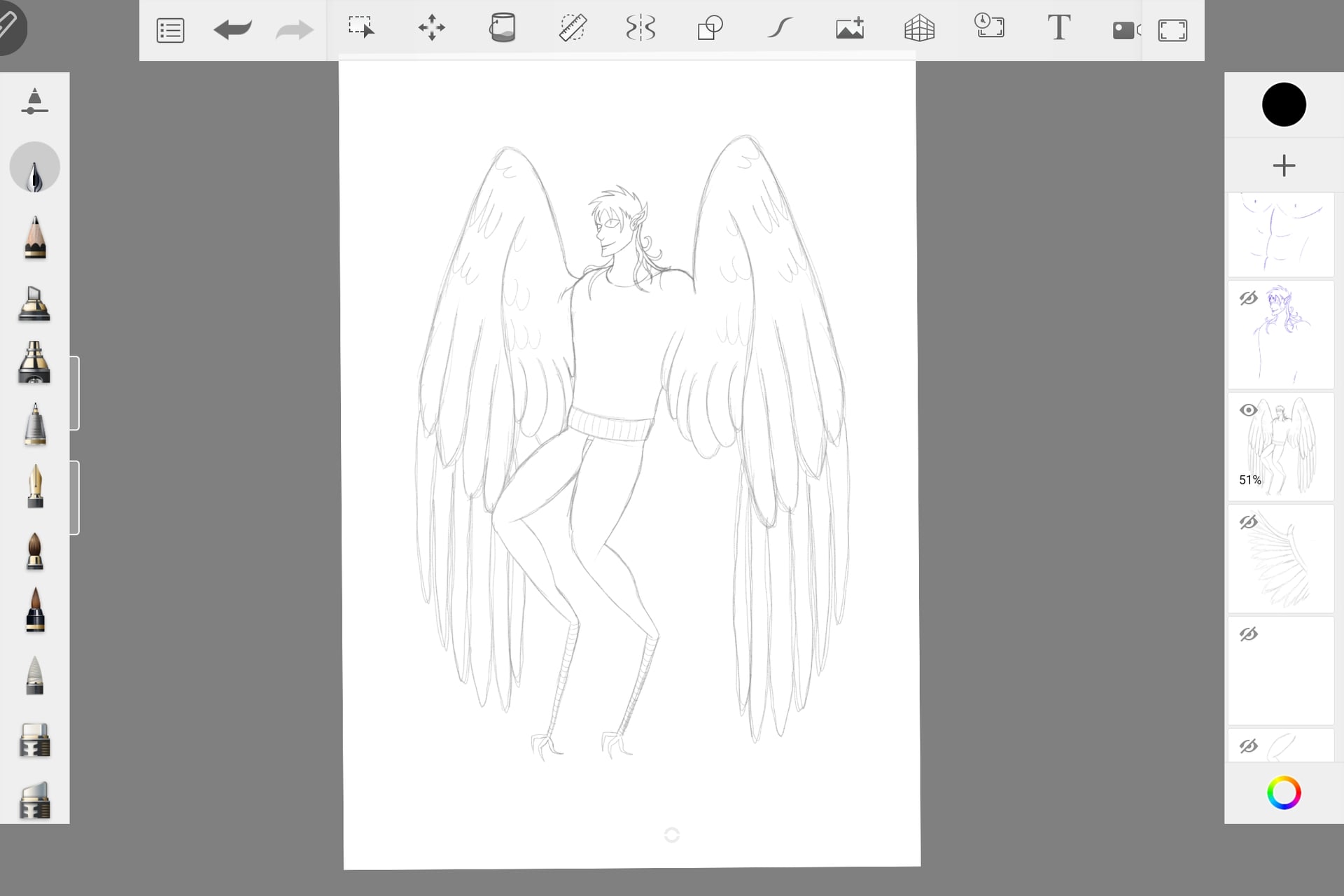Show the hidden empty layer
The width and height of the screenshot is (1344, 896).
click(x=1248, y=634)
